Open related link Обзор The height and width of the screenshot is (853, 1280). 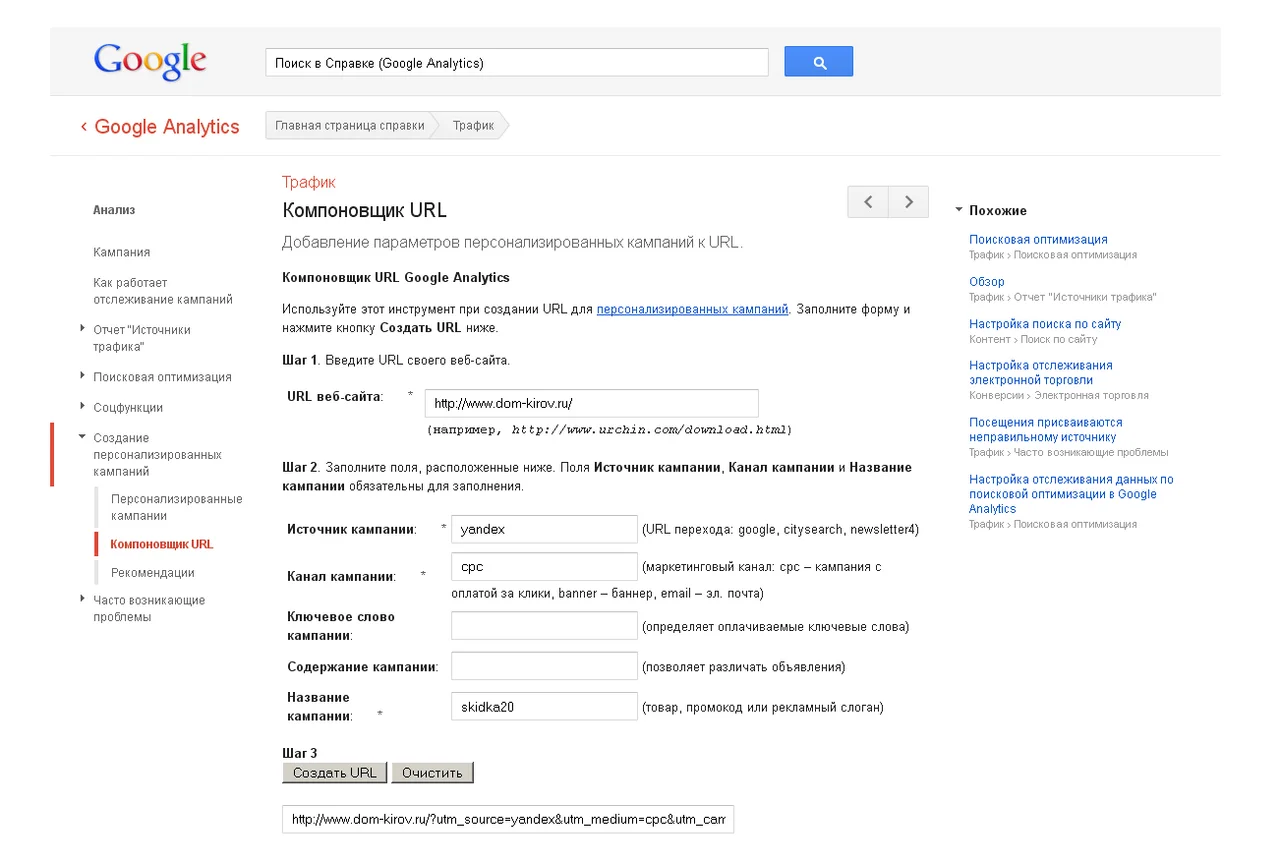(x=987, y=282)
